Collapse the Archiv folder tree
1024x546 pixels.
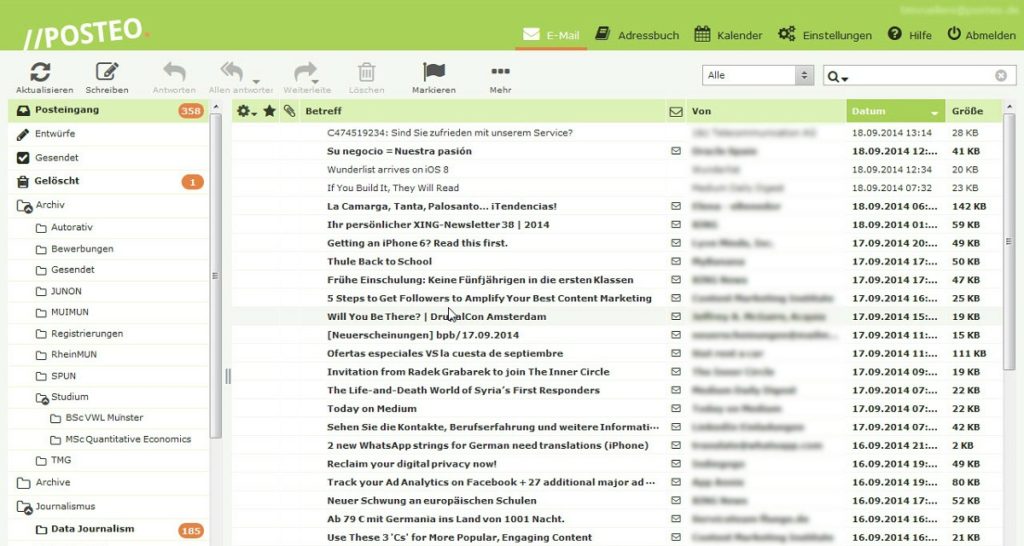coord(24,206)
